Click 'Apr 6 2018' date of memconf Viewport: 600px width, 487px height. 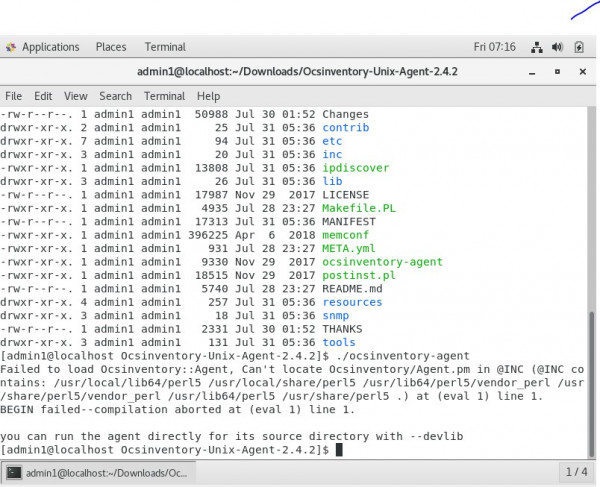point(275,235)
